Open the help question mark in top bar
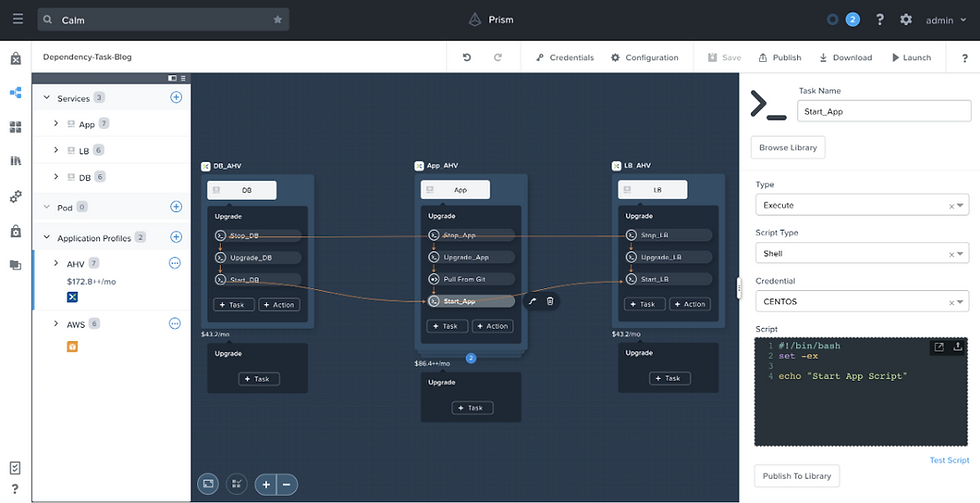The width and height of the screenshot is (980, 503). [880, 20]
